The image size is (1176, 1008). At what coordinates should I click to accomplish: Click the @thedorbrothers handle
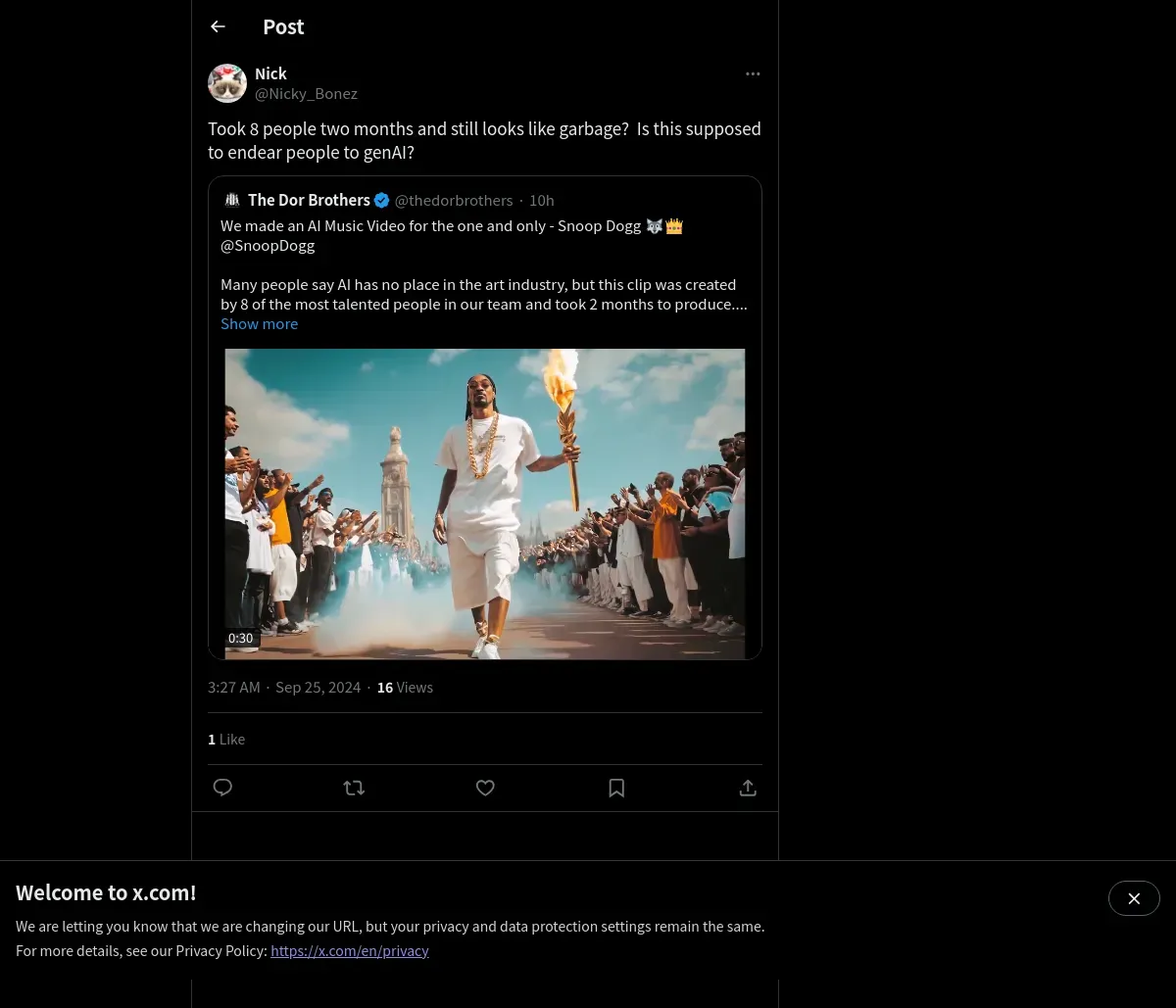[x=454, y=201]
